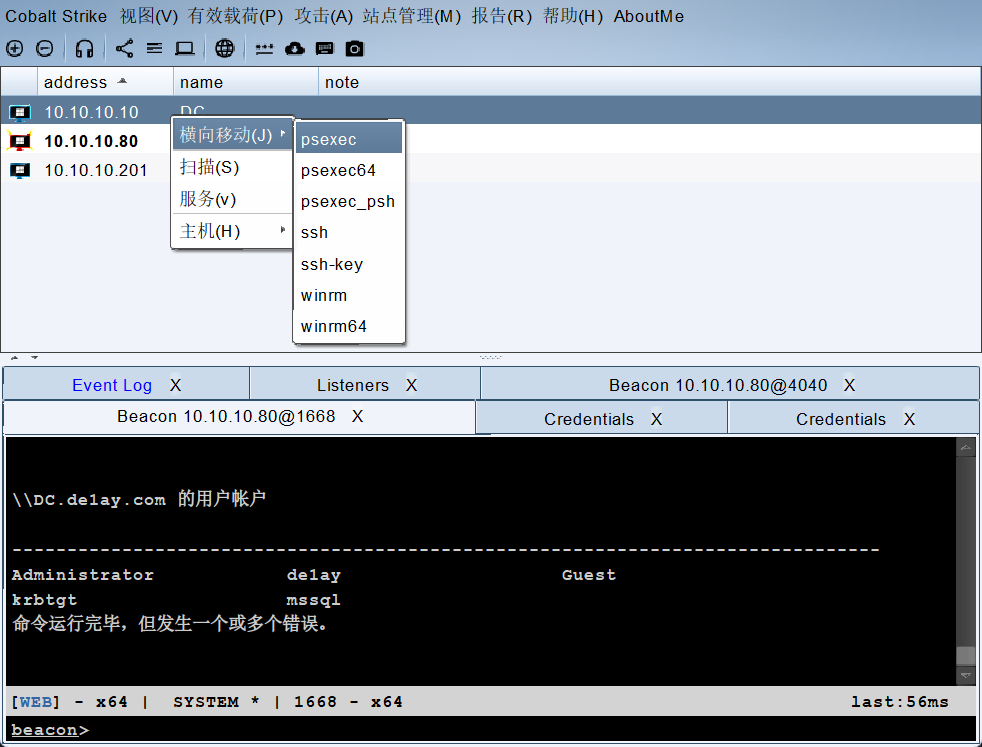Open the 攻击(A) menu
The height and width of the screenshot is (747, 982).
324,16
